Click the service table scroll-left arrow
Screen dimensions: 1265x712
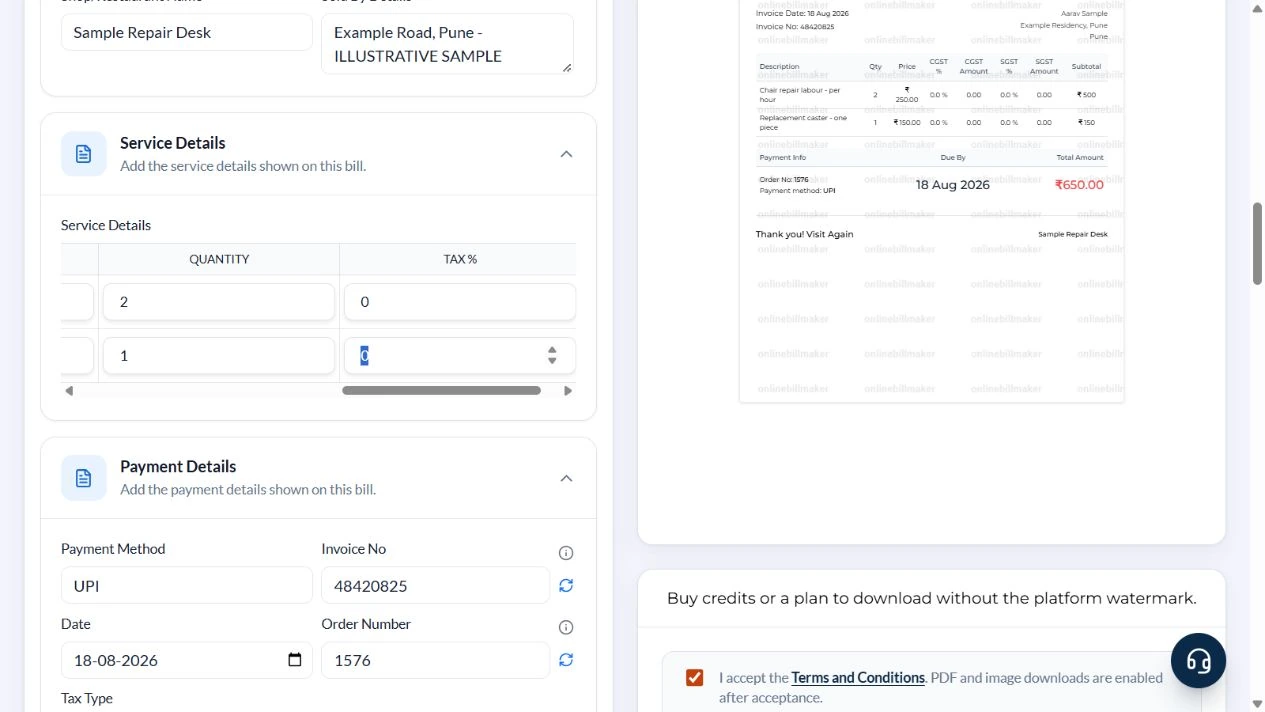pos(68,391)
